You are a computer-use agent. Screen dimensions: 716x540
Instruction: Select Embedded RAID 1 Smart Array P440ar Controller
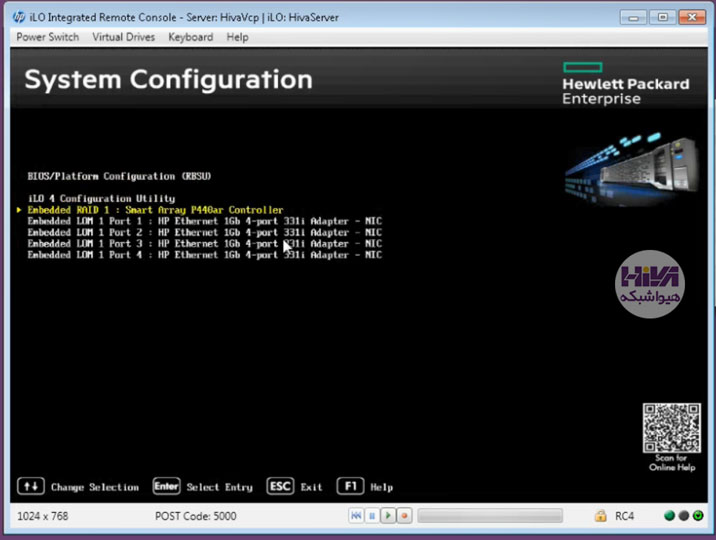tap(155, 210)
